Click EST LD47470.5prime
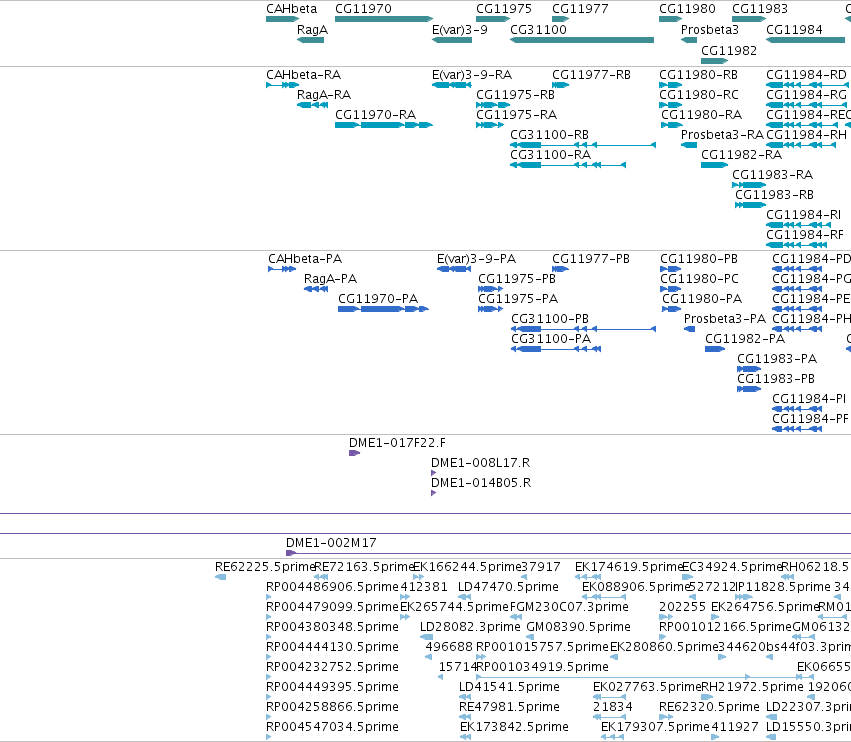851x742 pixels. coord(509,587)
